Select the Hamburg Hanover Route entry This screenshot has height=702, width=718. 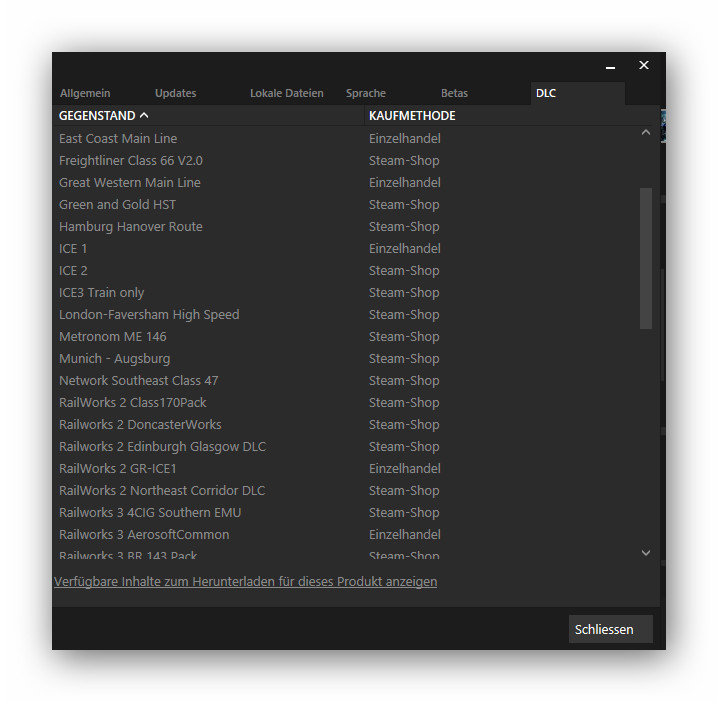tap(130, 226)
